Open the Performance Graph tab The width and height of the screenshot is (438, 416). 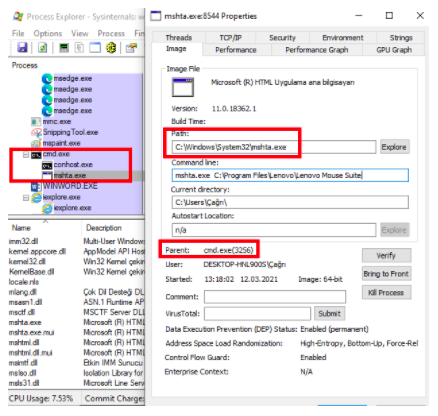(317, 50)
